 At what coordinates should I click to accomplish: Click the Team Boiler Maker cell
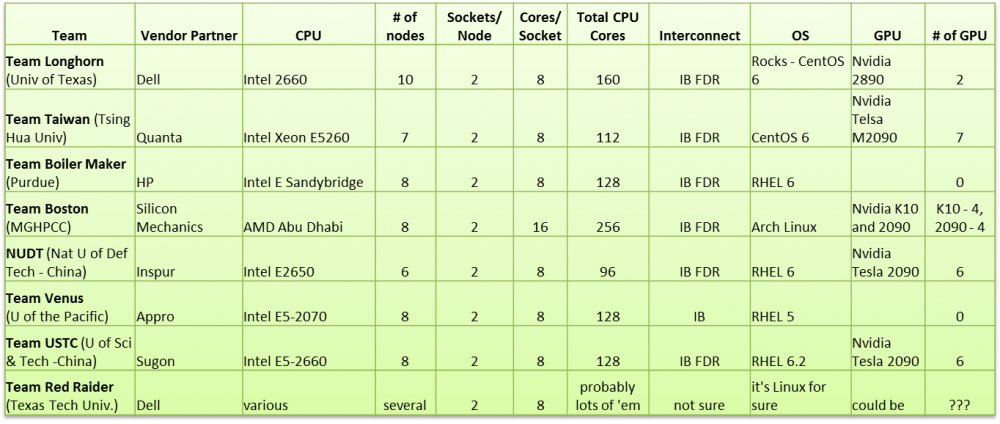click(x=67, y=175)
